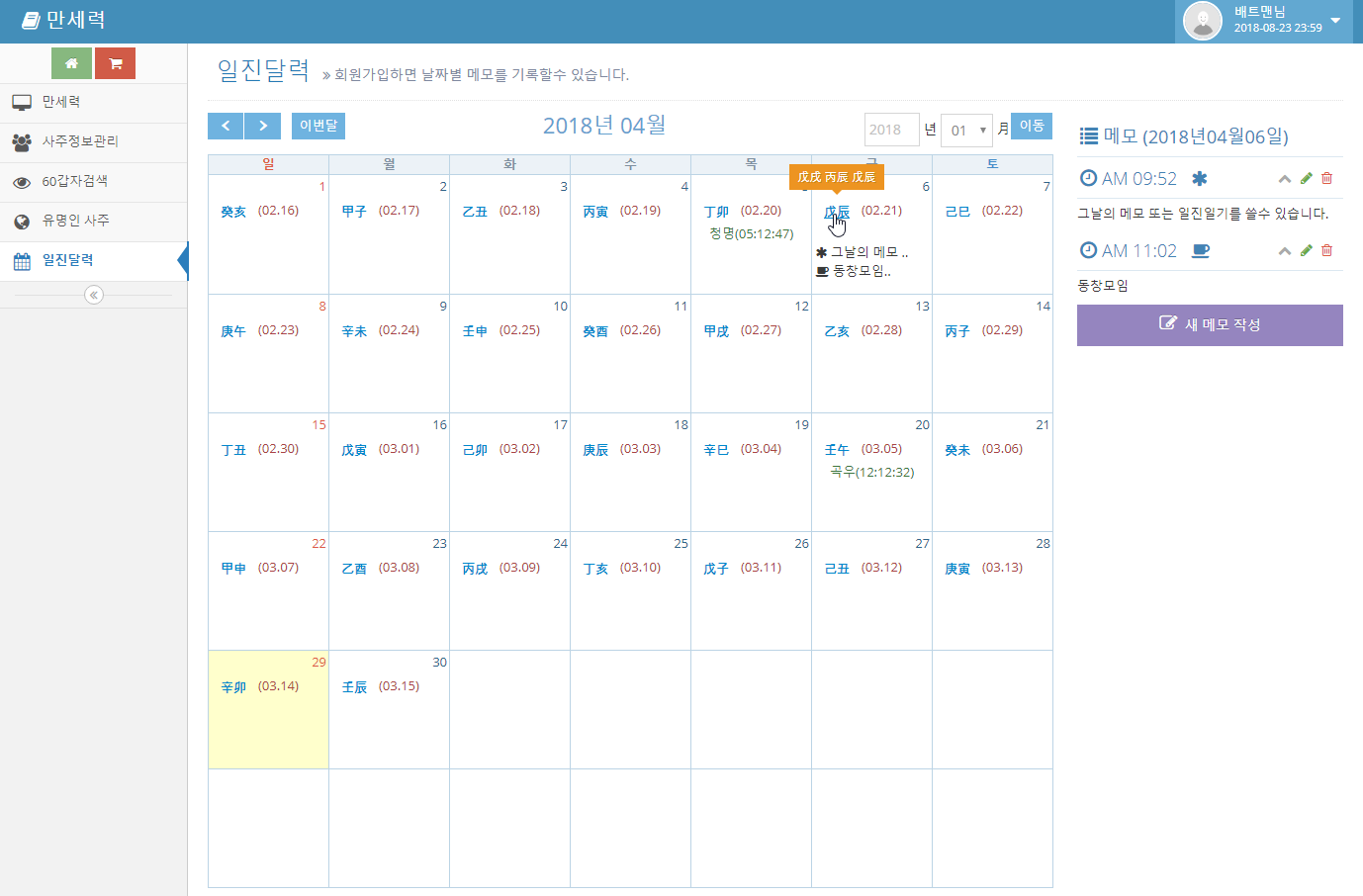
Task: Click the 戊子 link on April 26
Action: click(716, 569)
